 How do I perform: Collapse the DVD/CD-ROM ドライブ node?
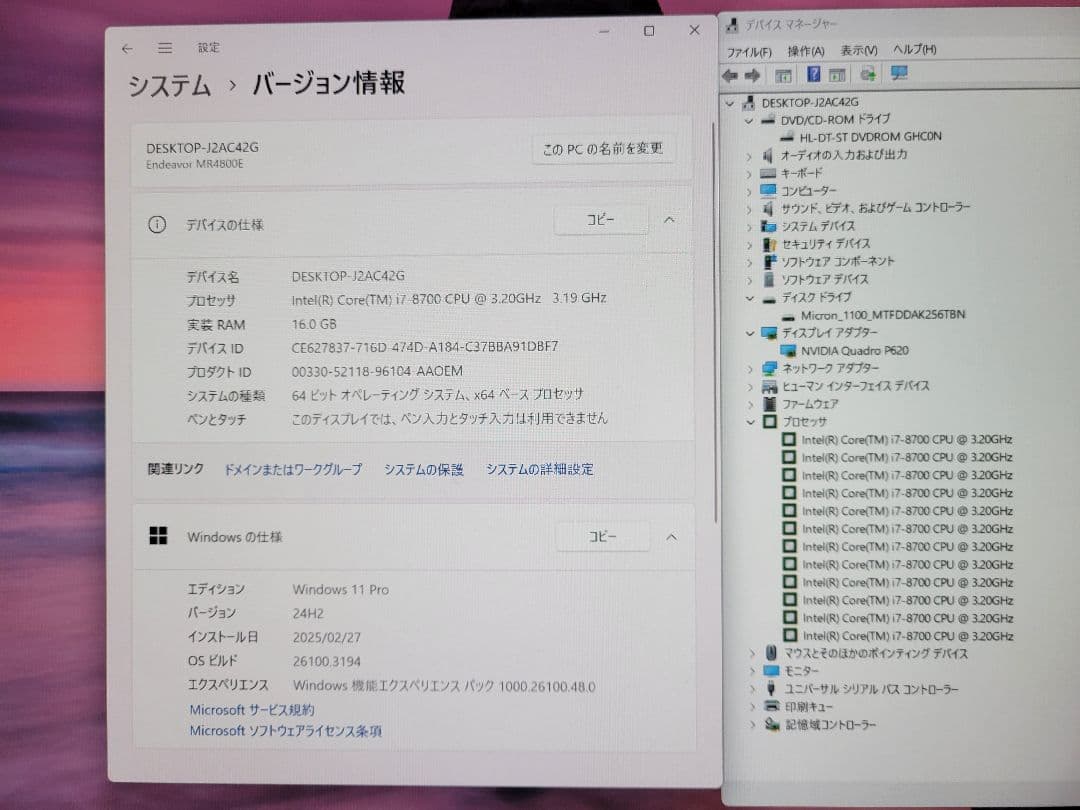coord(748,120)
